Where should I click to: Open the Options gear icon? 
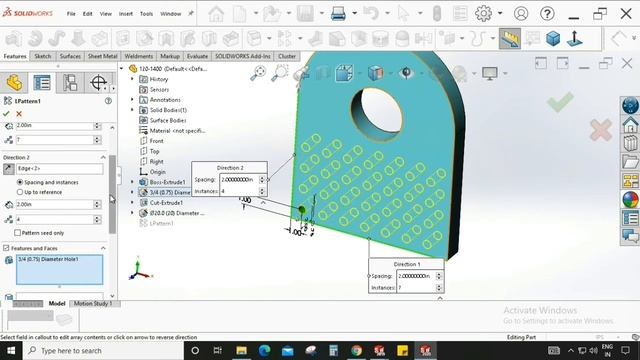[483, 13]
